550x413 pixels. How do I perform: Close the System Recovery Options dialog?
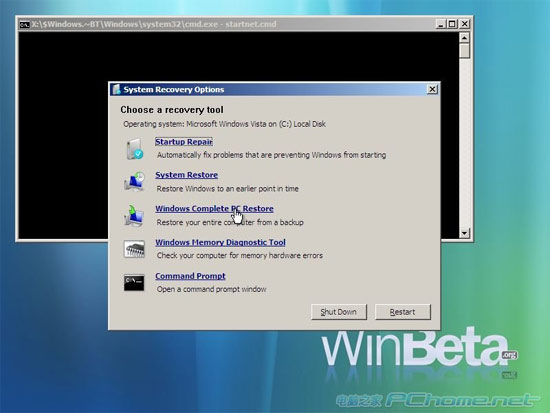pos(432,89)
